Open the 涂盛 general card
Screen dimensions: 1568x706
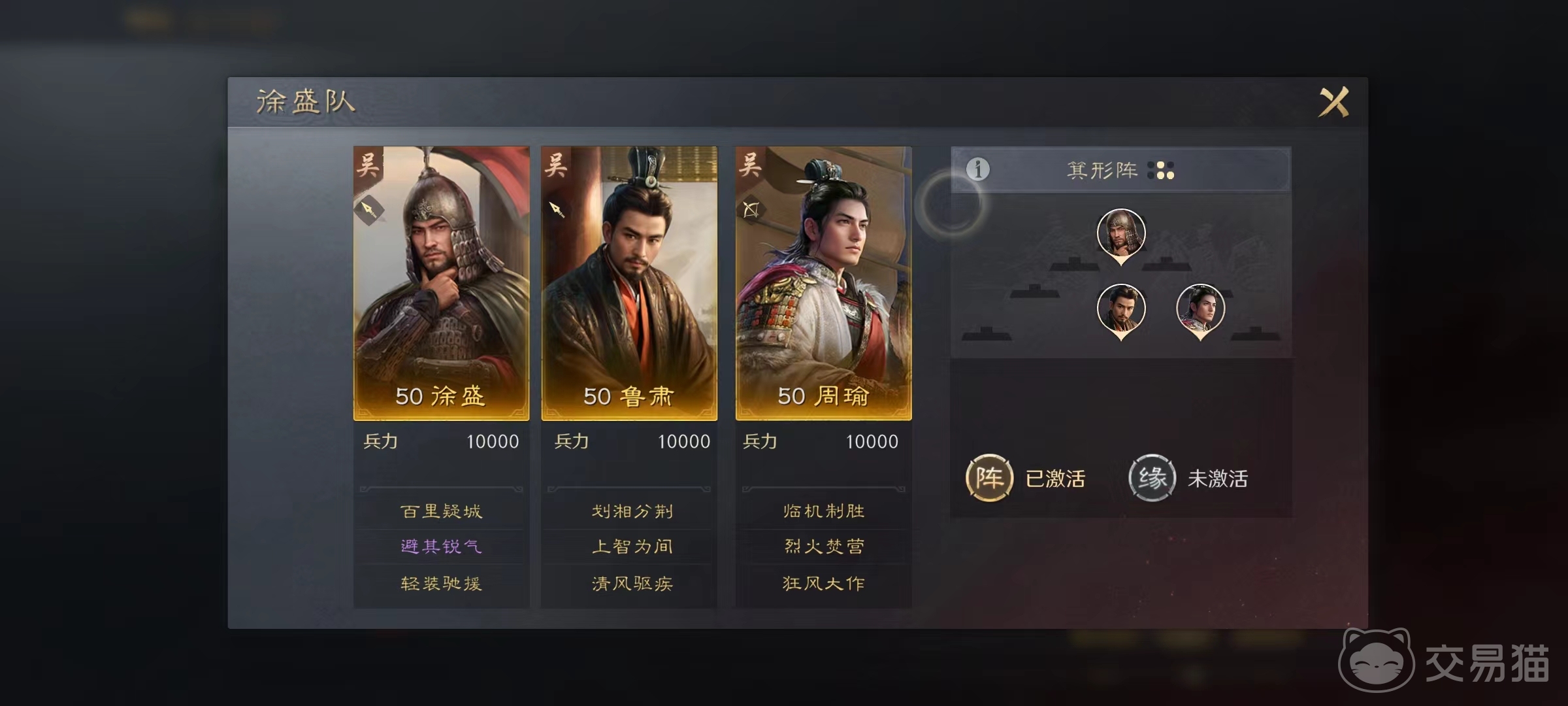coord(442,283)
